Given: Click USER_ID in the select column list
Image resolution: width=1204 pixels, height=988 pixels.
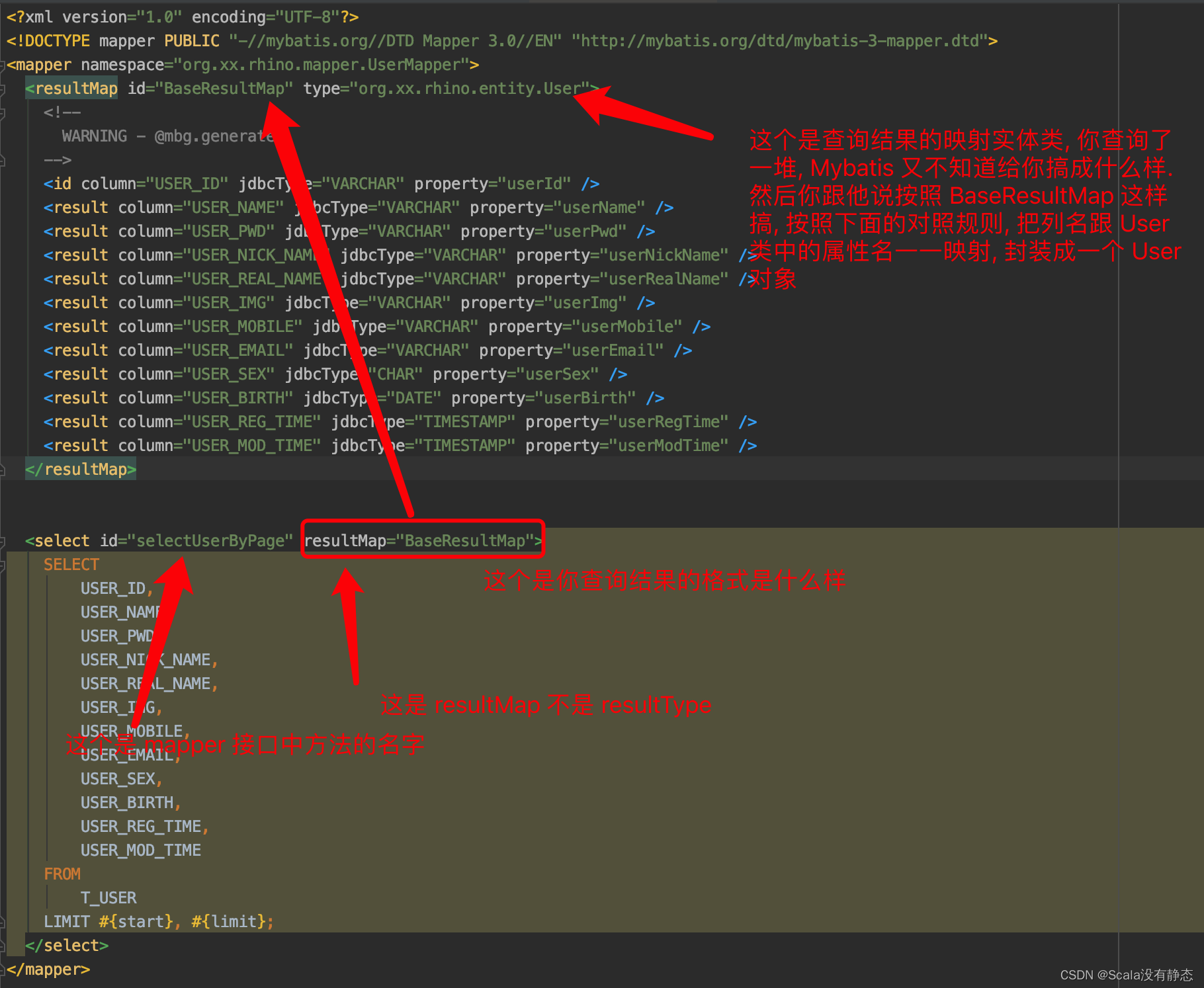Looking at the screenshot, I should coord(113,589).
